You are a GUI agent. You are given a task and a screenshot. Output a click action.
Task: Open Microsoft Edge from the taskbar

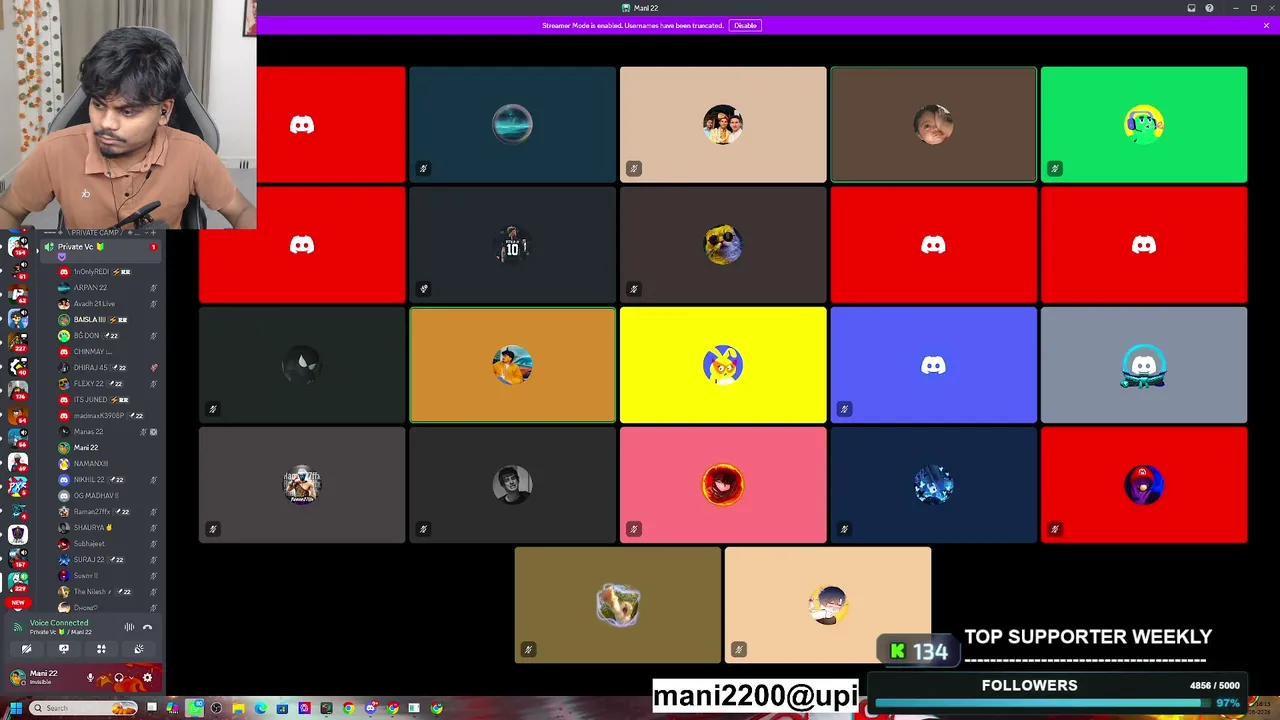point(260,708)
